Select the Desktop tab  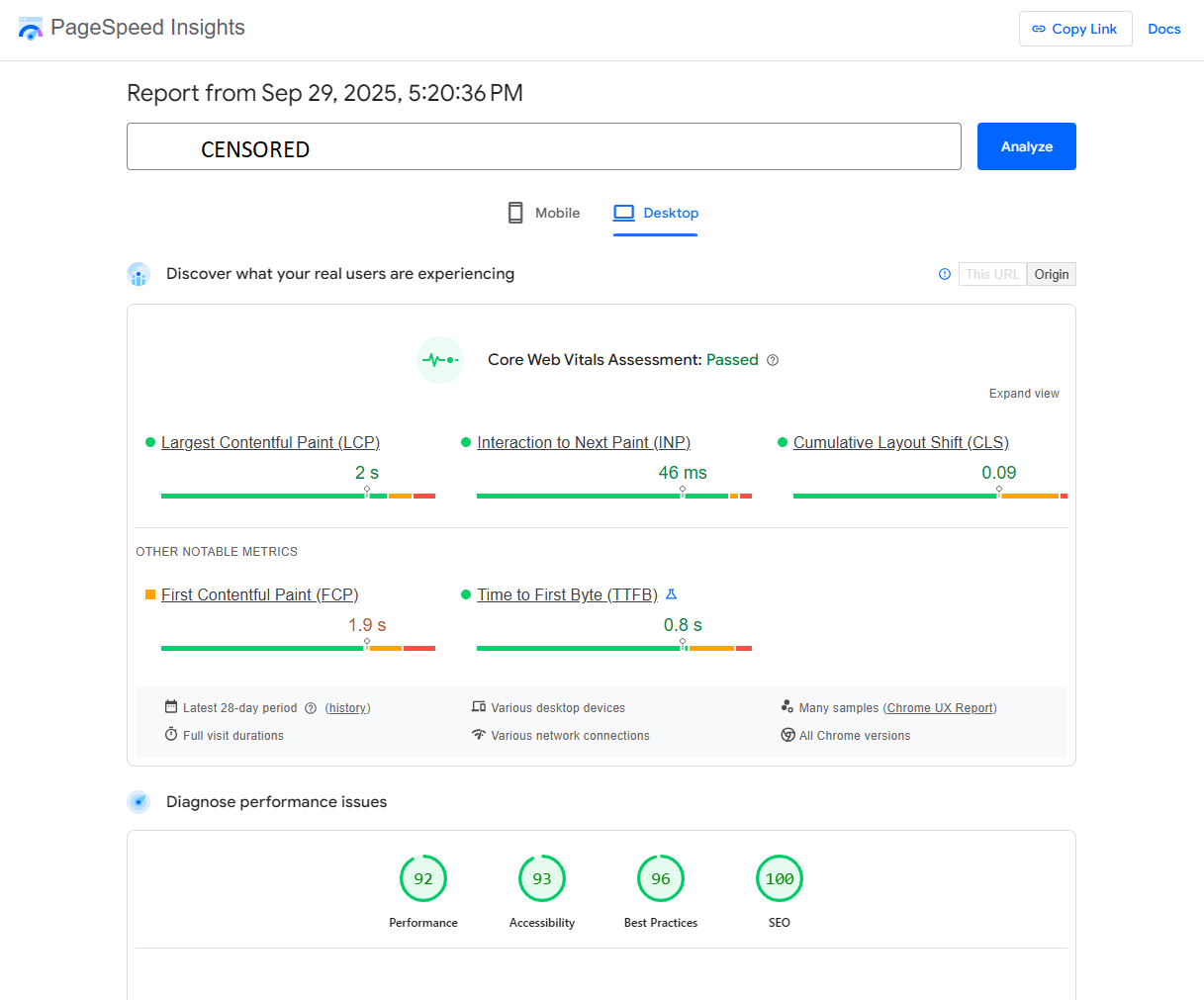656,213
